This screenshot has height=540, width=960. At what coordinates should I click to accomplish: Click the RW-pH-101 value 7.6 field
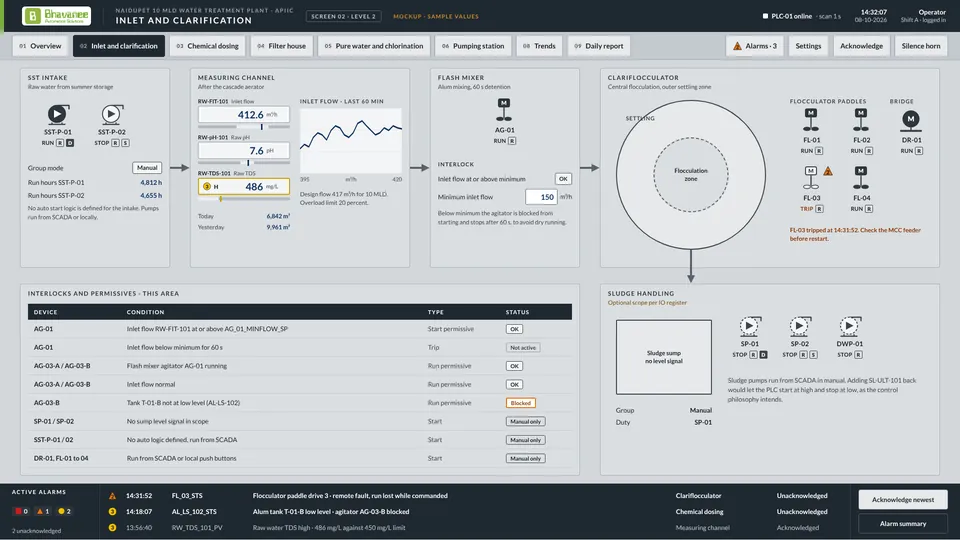coord(244,150)
